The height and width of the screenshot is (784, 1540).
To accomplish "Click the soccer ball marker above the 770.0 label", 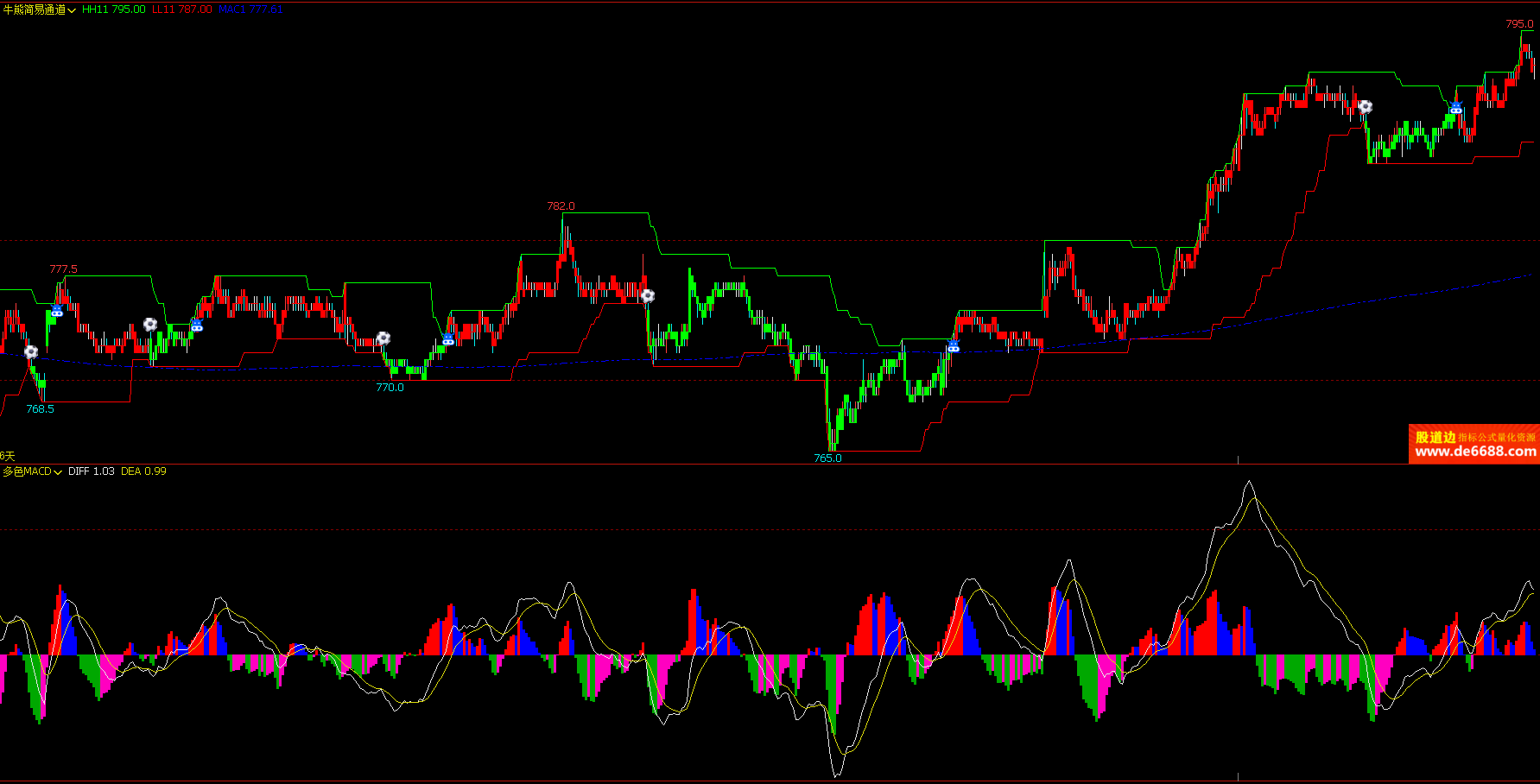I will [x=383, y=338].
